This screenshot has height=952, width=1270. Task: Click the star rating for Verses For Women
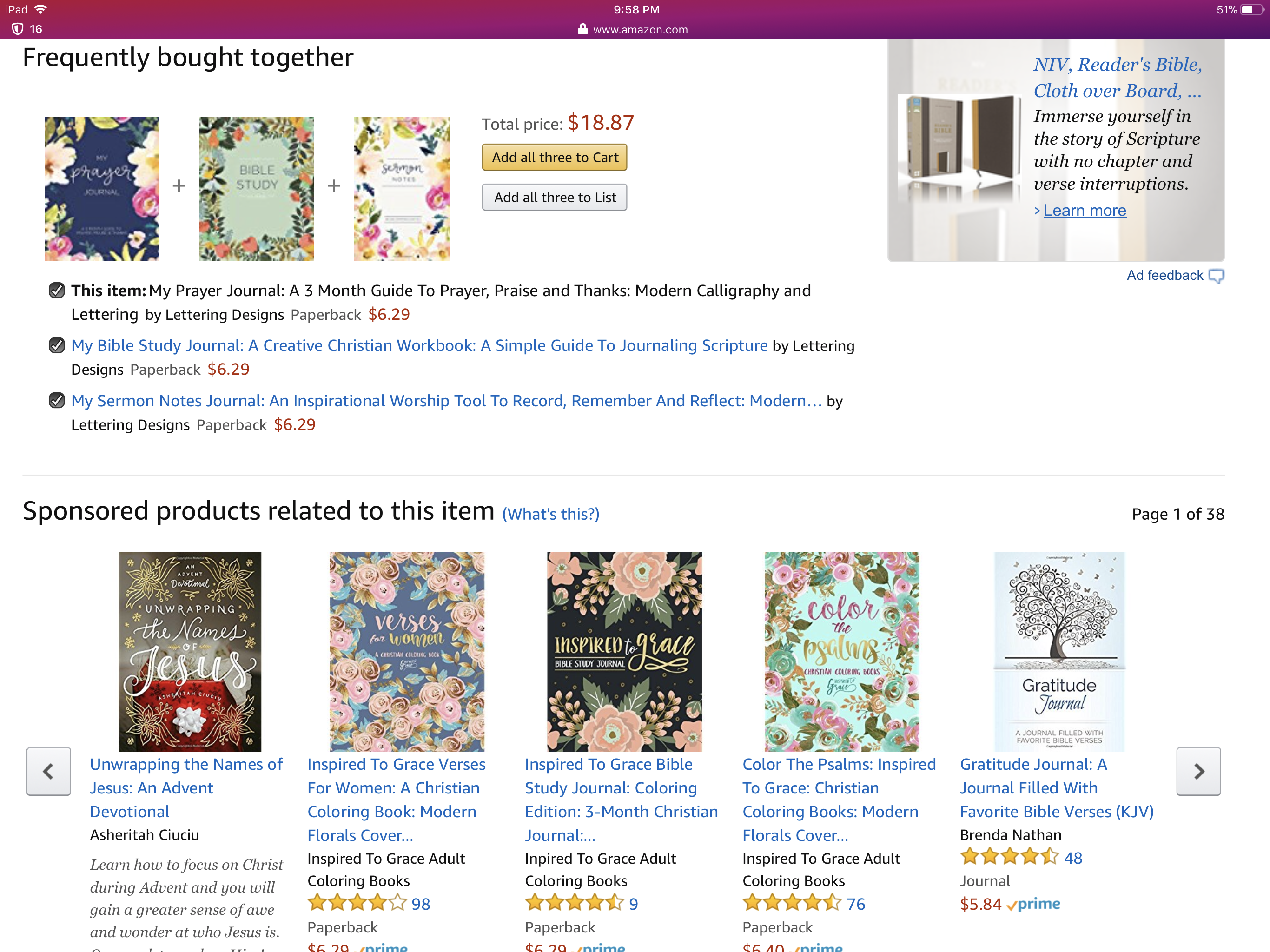357,903
